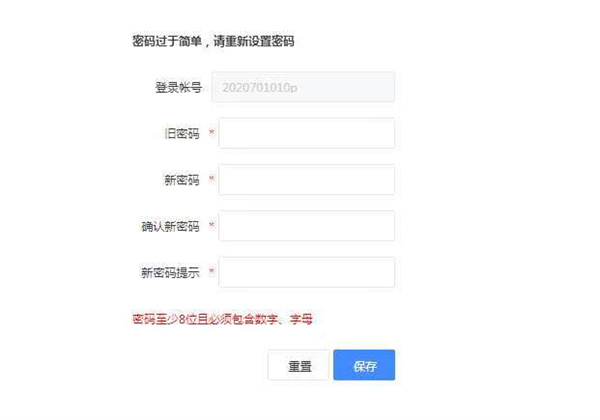
Task: Click the 登录帐号 label
Action: [x=178, y=87]
